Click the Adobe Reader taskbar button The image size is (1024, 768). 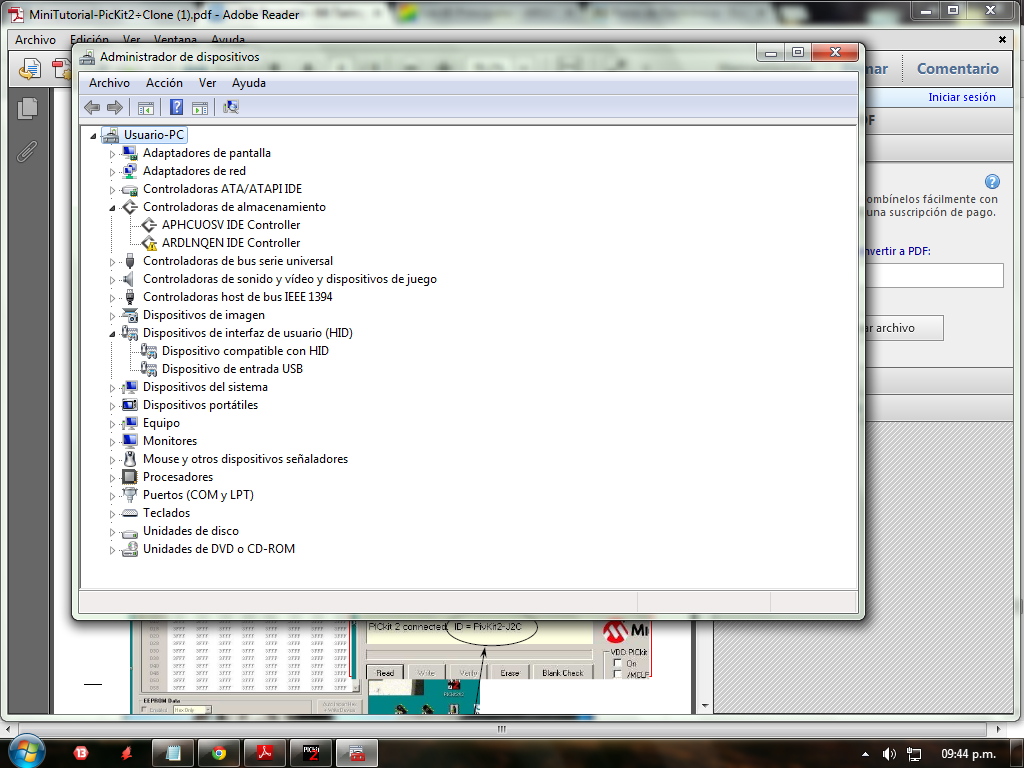tap(264, 754)
